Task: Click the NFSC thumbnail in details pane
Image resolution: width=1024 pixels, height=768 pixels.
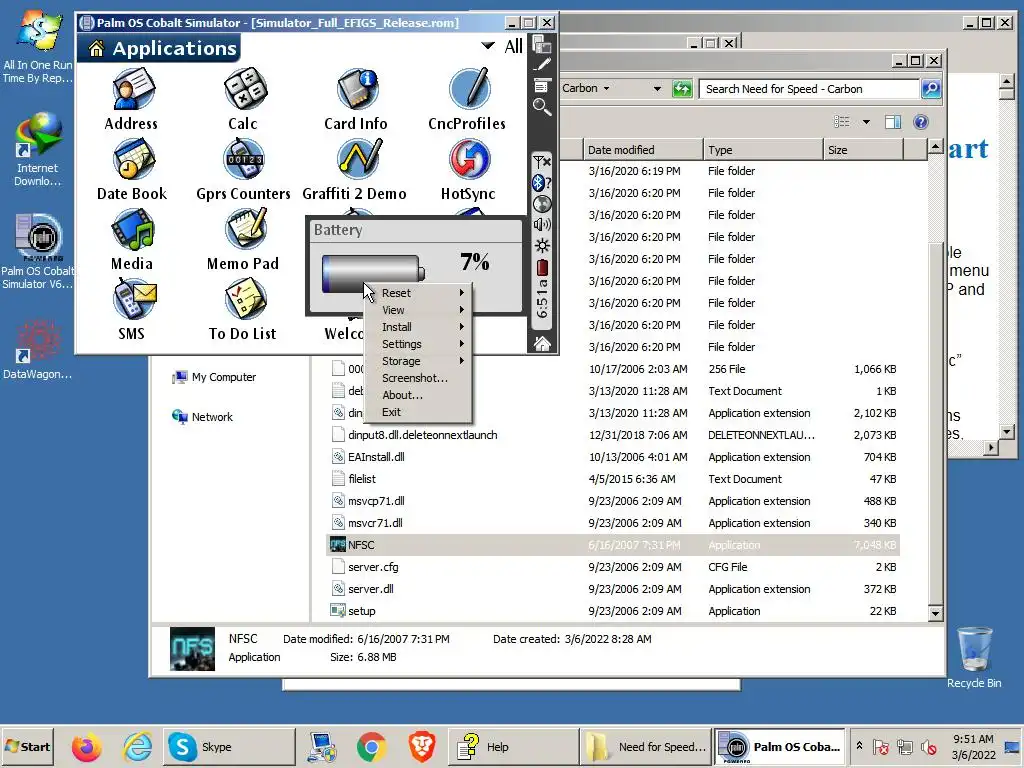Action: [x=192, y=648]
